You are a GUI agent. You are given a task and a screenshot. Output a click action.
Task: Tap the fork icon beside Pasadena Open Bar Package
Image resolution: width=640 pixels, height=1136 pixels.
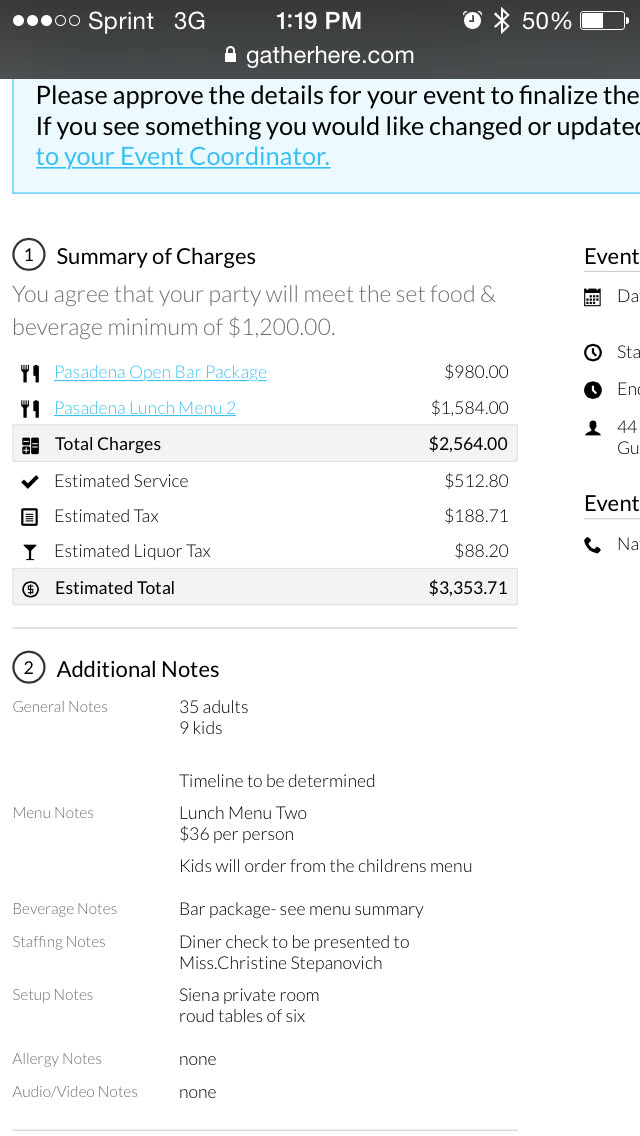[x=30, y=373]
